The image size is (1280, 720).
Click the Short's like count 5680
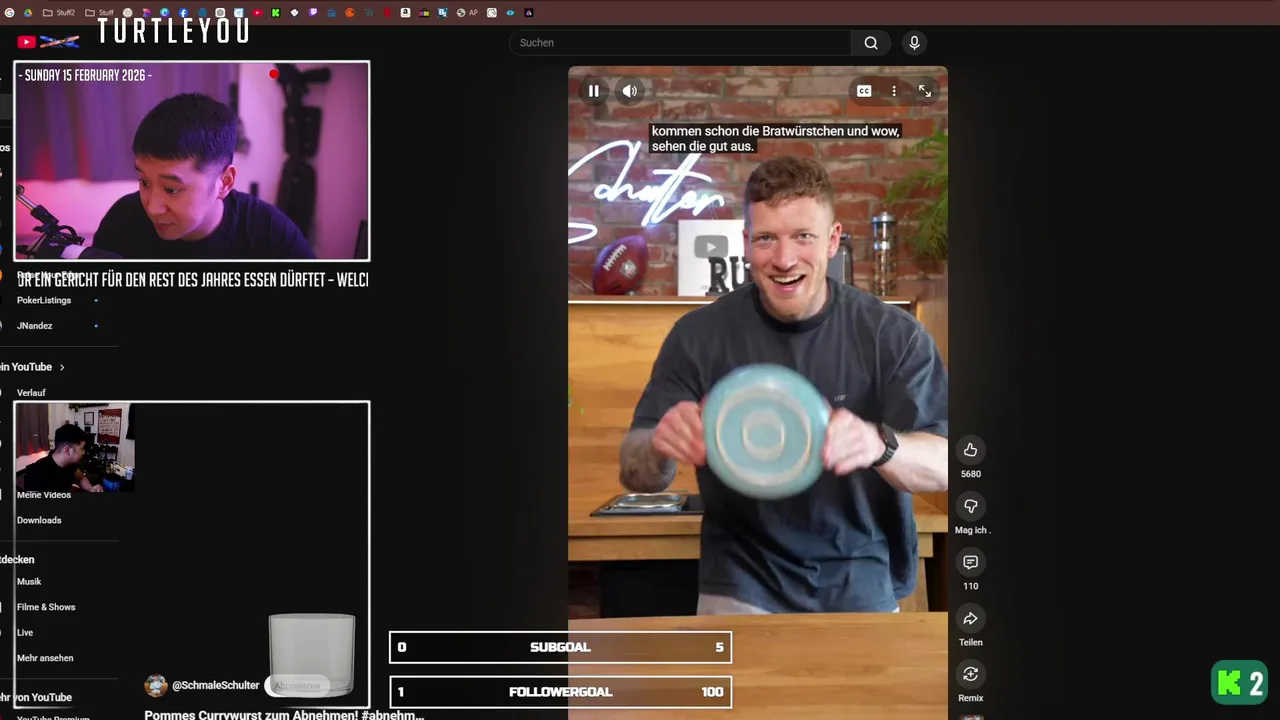pos(970,474)
